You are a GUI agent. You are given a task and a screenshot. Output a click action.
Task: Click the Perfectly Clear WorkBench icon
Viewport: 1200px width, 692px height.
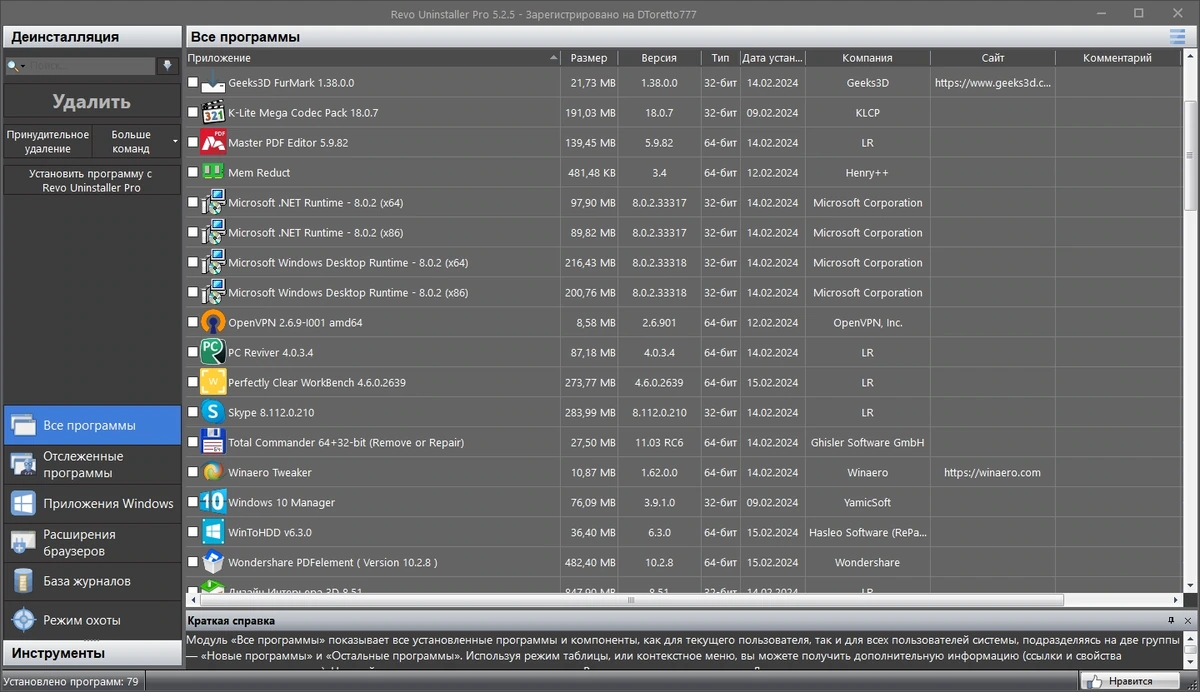(x=213, y=383)
